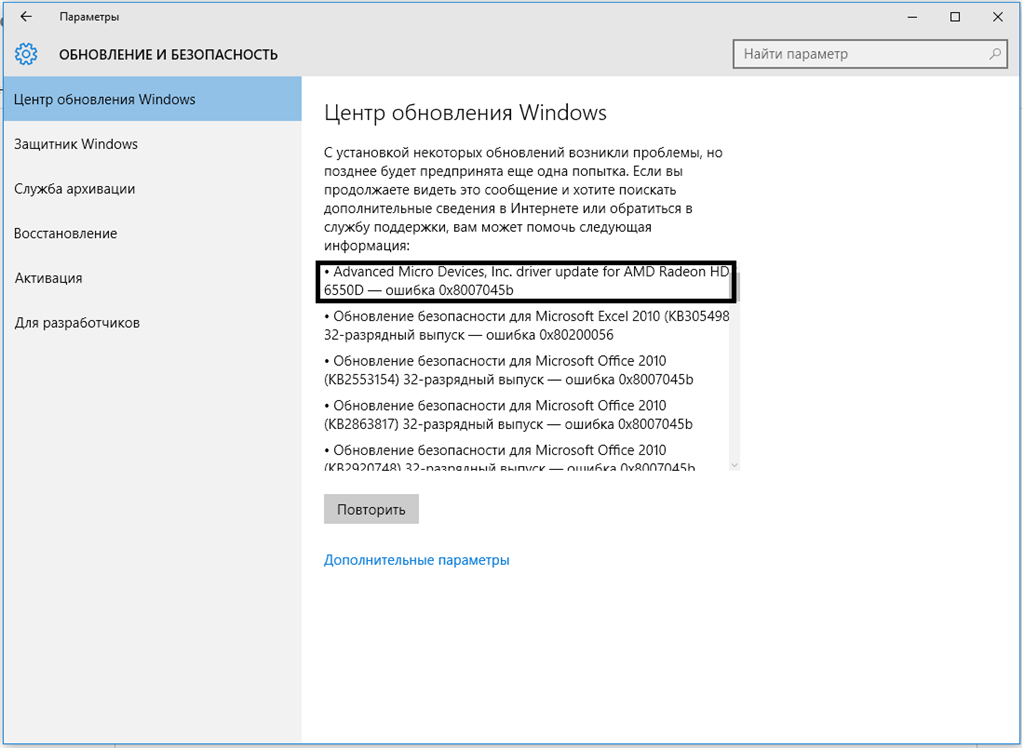Select Для разработчиков in sidebar
Viewport: 1024px width, 748px height.
tap(153, 323)
